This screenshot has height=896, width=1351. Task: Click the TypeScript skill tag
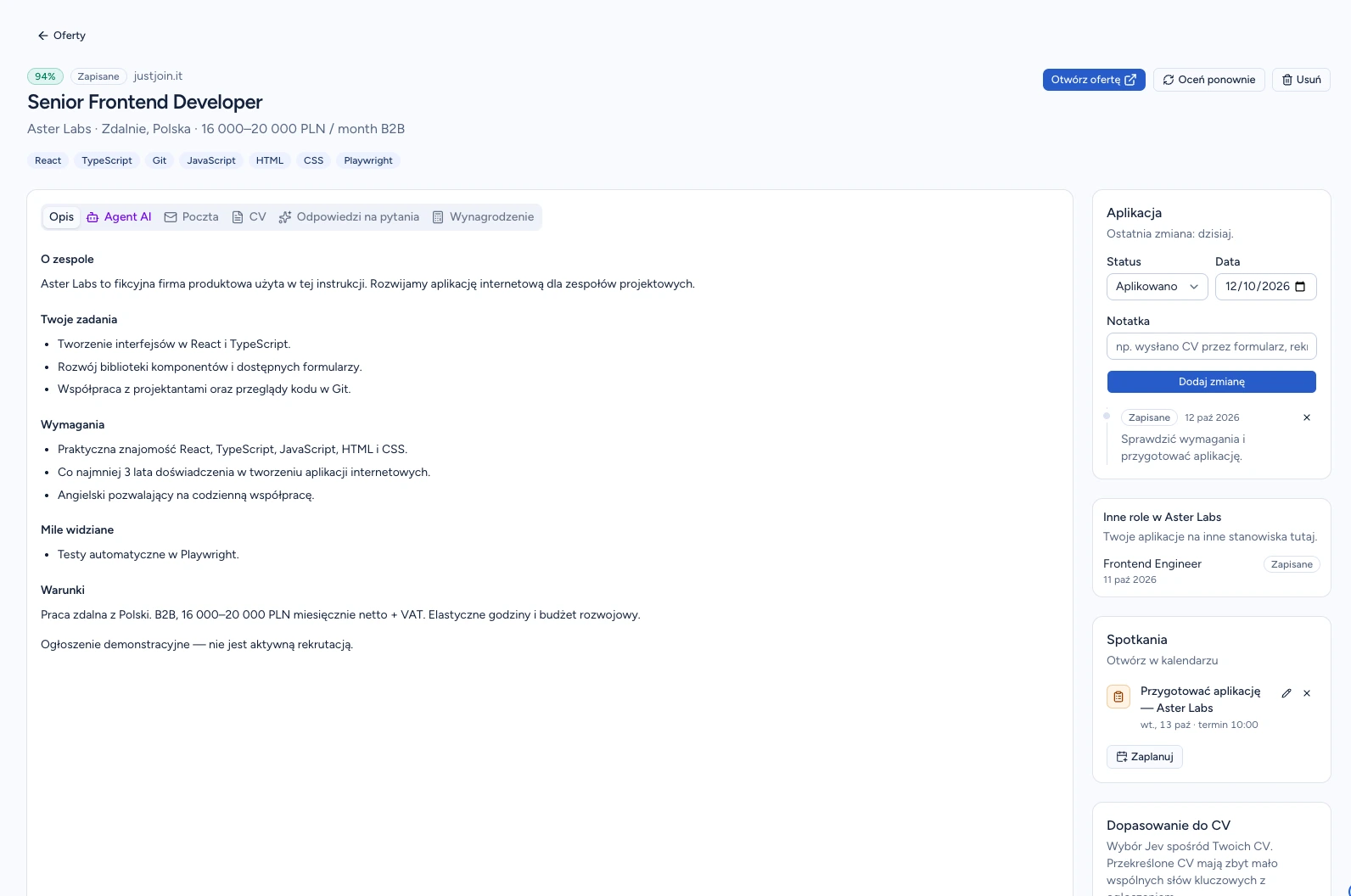(107, 160)
